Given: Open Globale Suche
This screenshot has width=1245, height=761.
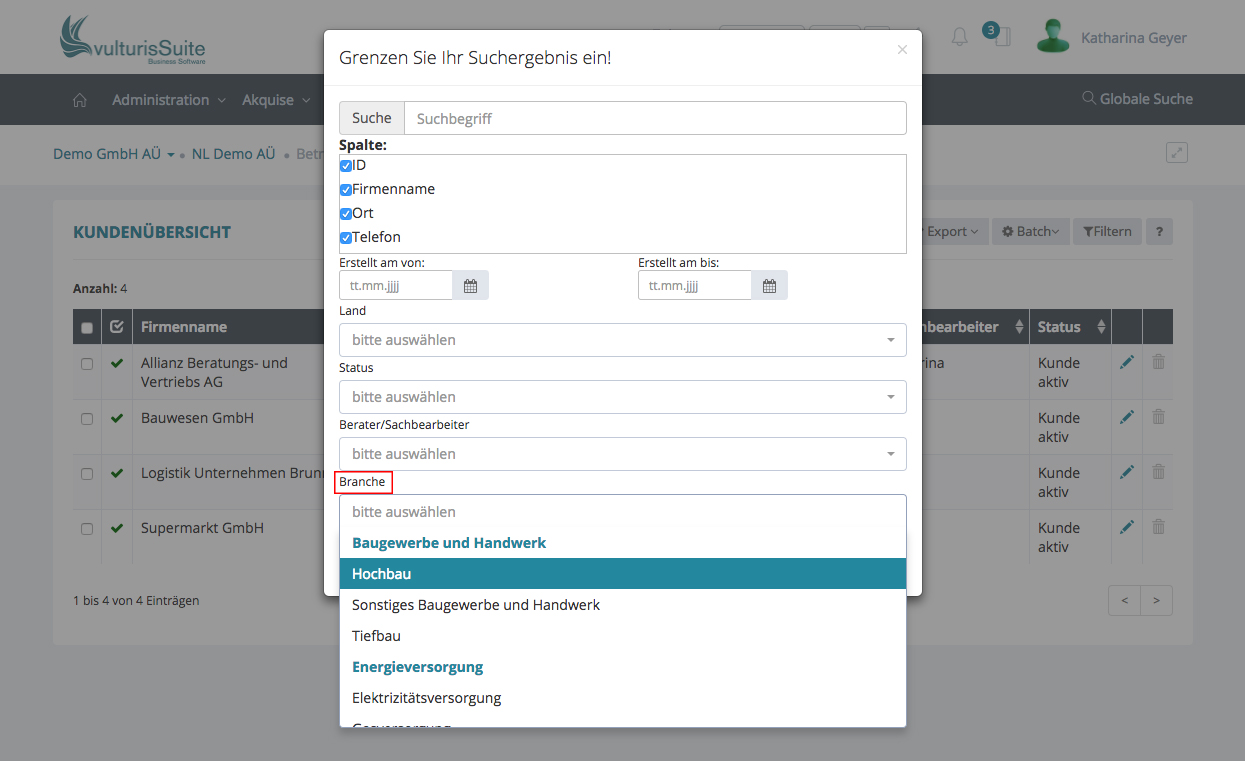Looking at the screenshot, I should (x=1137, y=99).
